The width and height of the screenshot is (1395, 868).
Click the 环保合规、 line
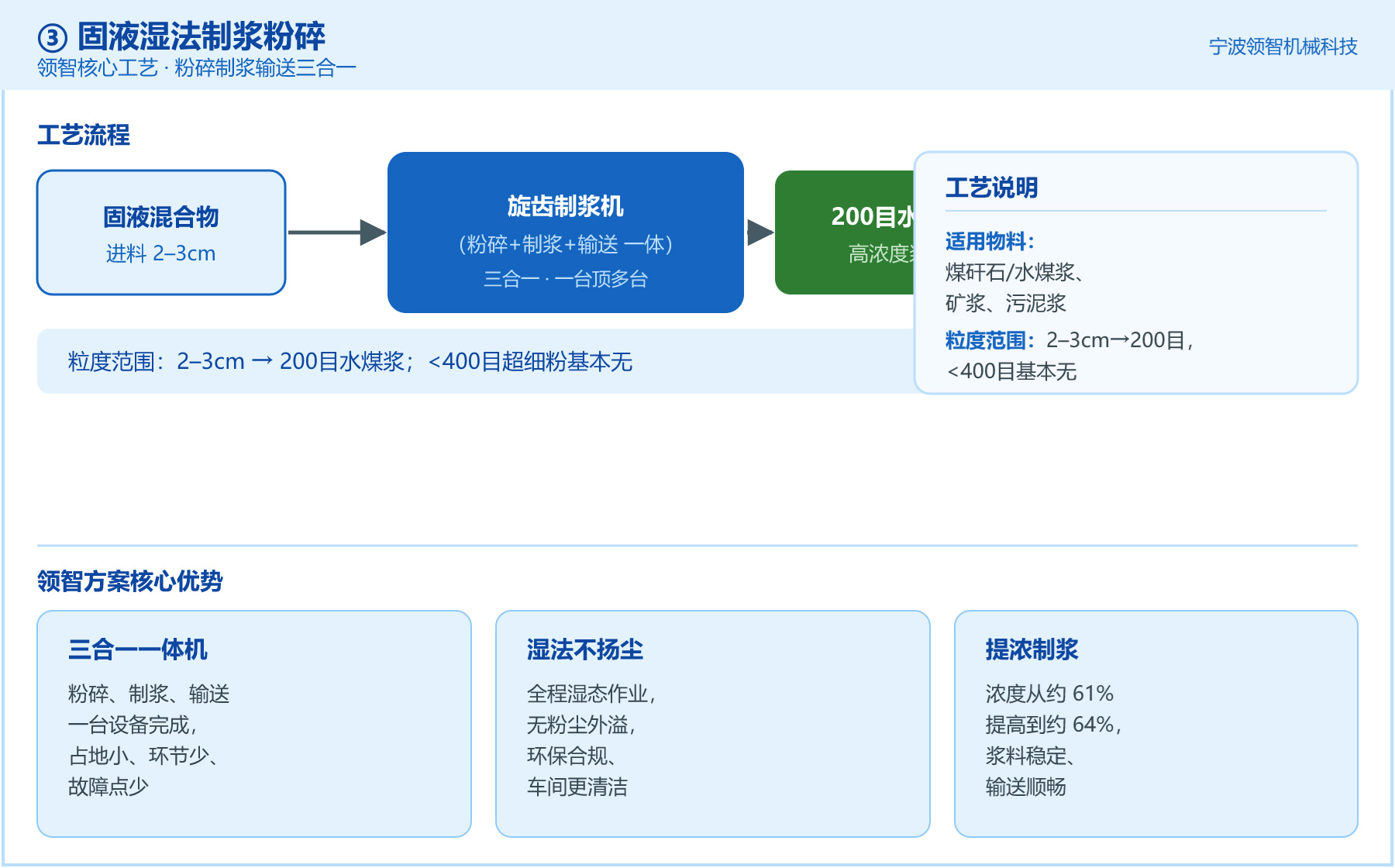[573, 756]
